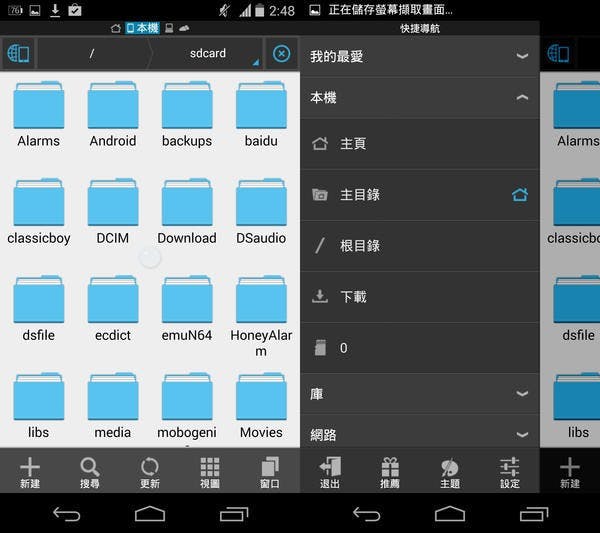Screen dimensions: 600x533
Task: Tap the 更新 (Refresh) toolbar button
Action: (150, 473)
